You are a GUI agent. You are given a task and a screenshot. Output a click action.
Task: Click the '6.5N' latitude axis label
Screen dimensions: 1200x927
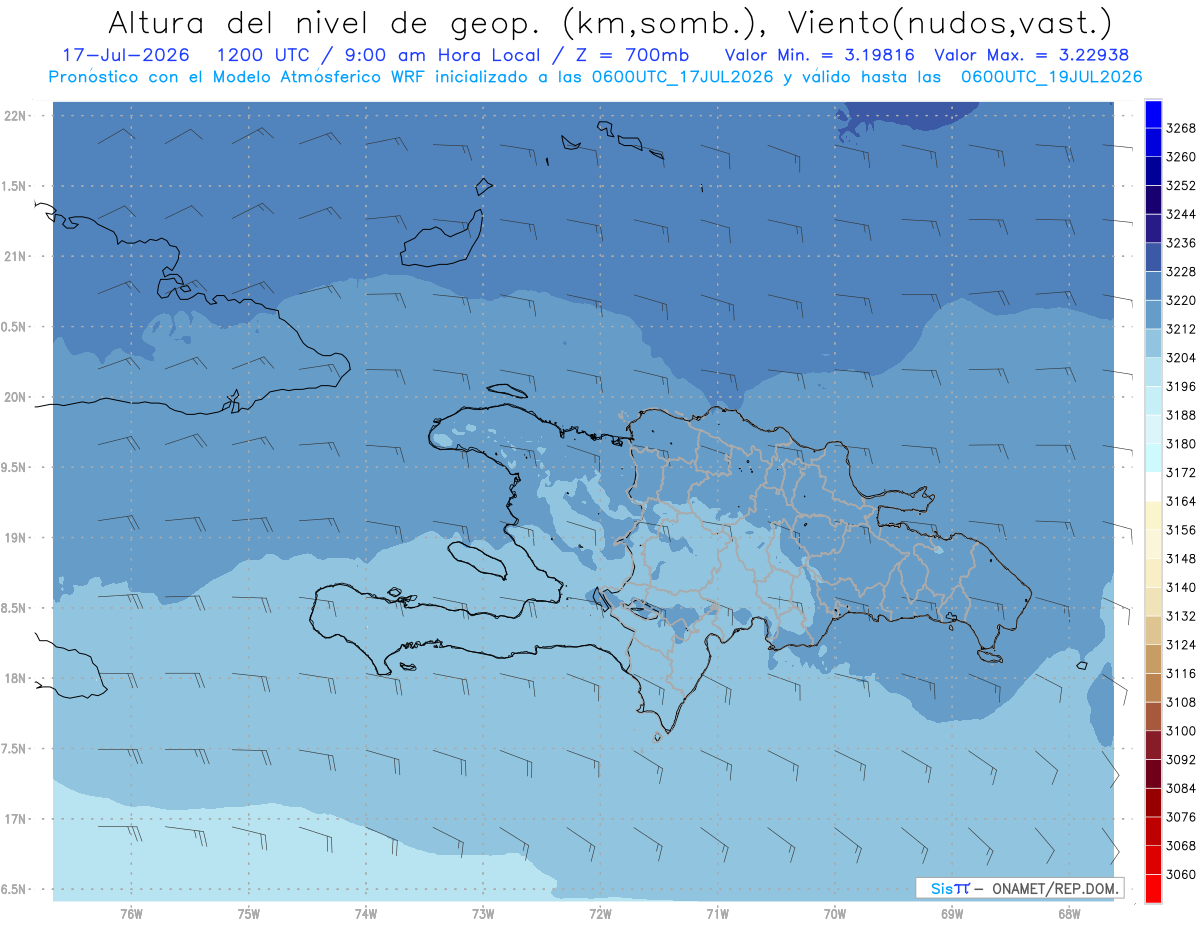click(14, 889)
